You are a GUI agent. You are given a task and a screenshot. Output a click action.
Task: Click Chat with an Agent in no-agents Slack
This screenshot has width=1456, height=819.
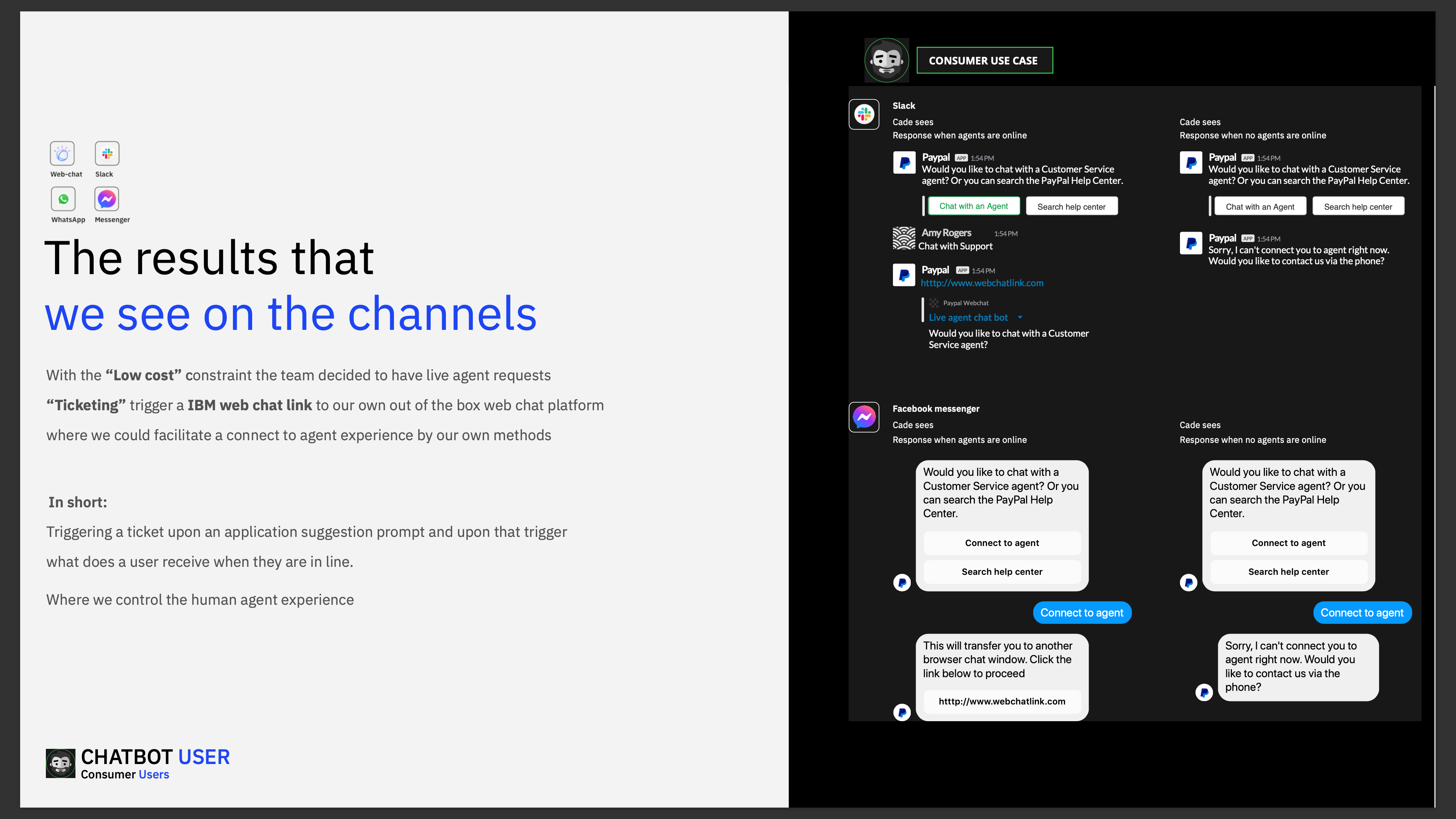[x=1260, y=207]
